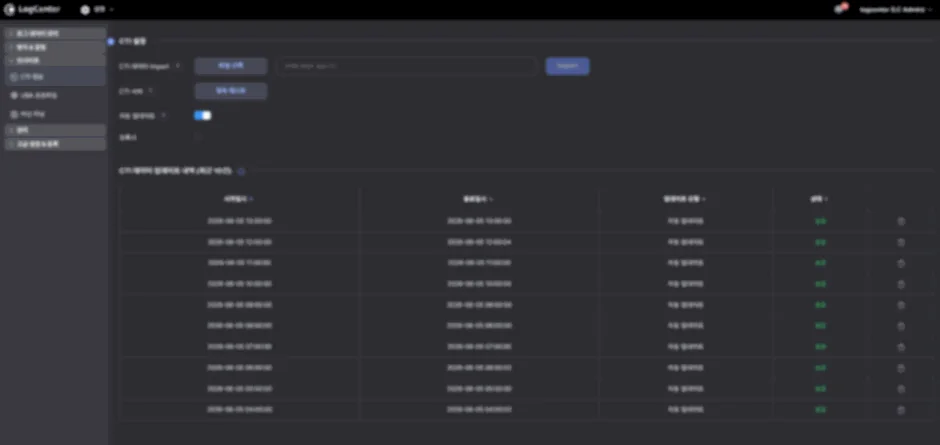Open the logcenter admin user dropdown

tap(896, 10)
